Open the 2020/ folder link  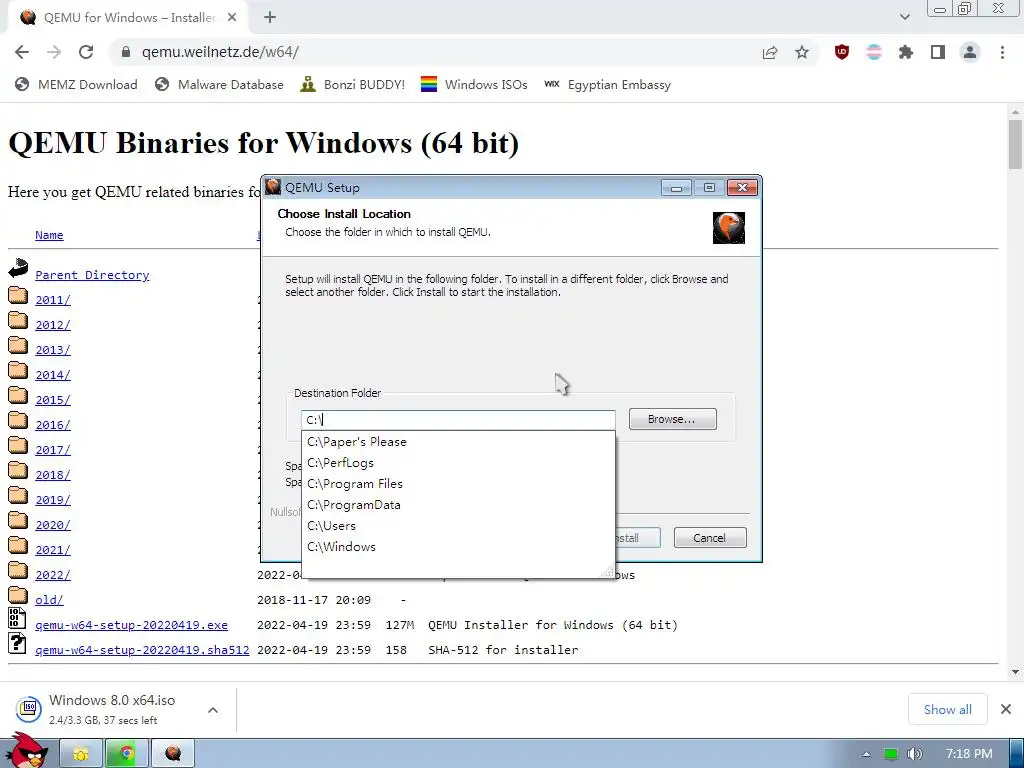point(53,525)
